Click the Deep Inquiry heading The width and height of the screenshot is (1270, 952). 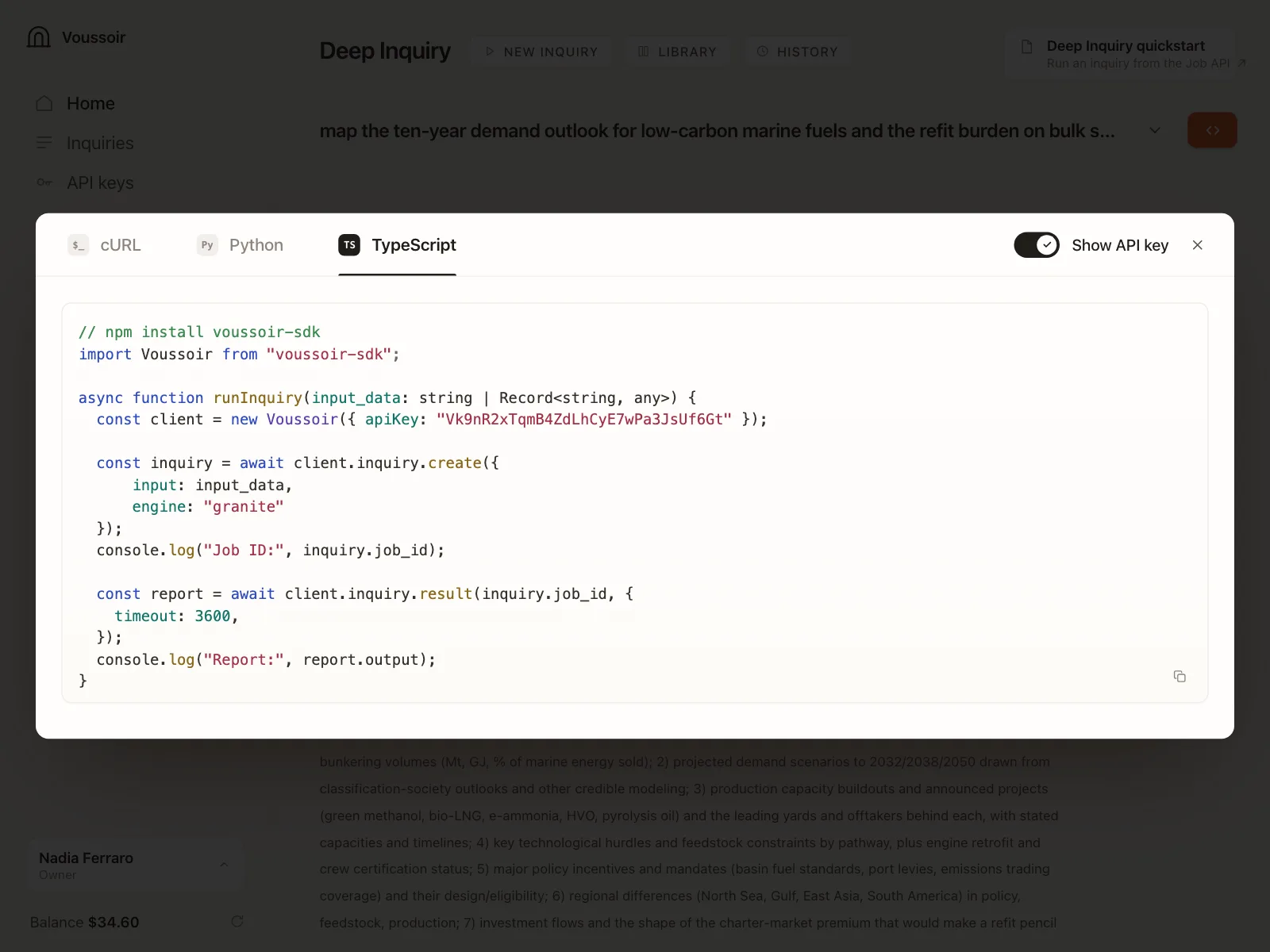tap(385, 51)
